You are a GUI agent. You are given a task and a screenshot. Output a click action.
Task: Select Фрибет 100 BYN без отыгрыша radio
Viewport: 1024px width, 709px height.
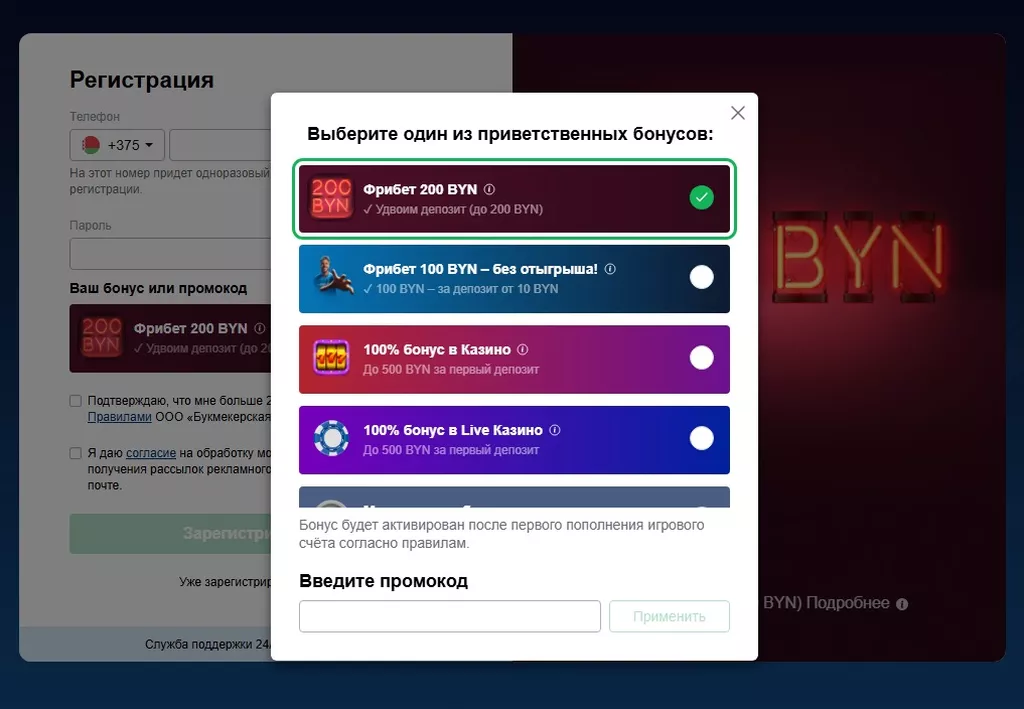[702, 277]
